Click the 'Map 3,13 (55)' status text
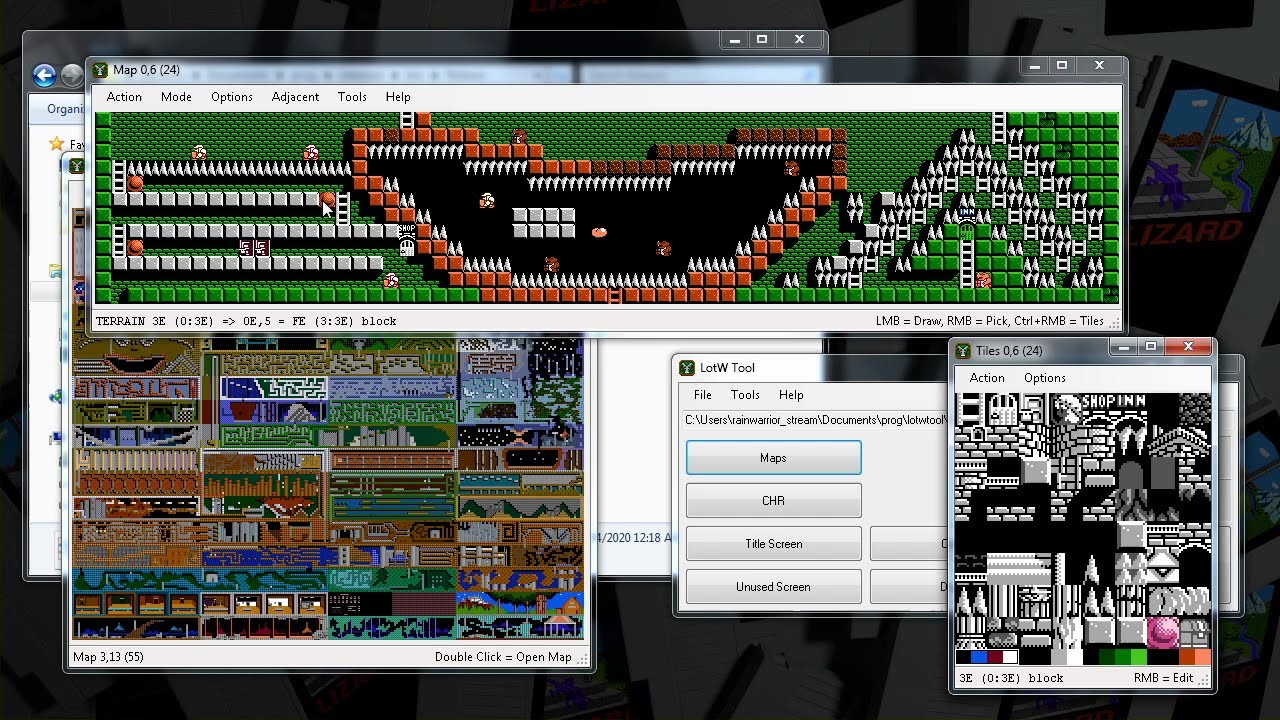The height and width of the screenshot is (720, 1280). click(x=108, y=657)
